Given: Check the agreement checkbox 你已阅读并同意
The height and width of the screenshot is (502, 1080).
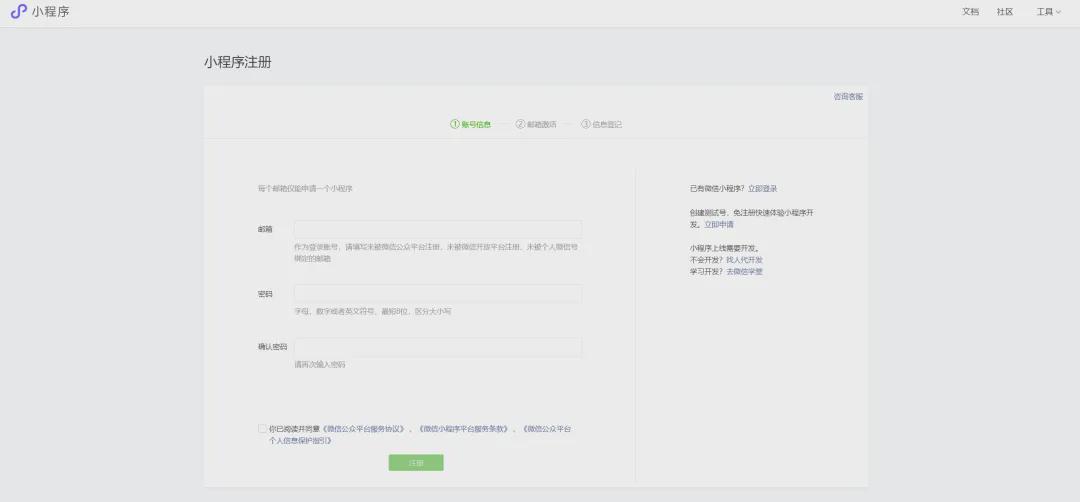Looking at the screenshot, I should [x=262, y=428].
